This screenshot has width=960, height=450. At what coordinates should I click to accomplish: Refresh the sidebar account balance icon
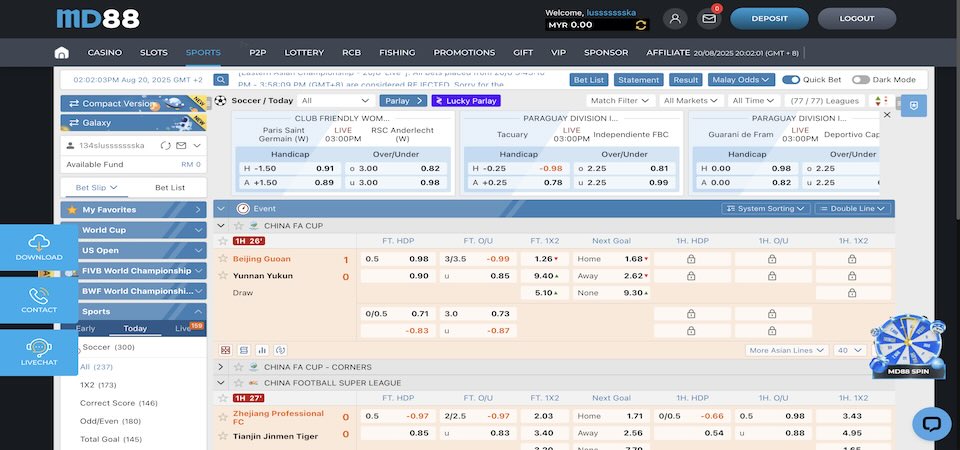pos(165,146)
